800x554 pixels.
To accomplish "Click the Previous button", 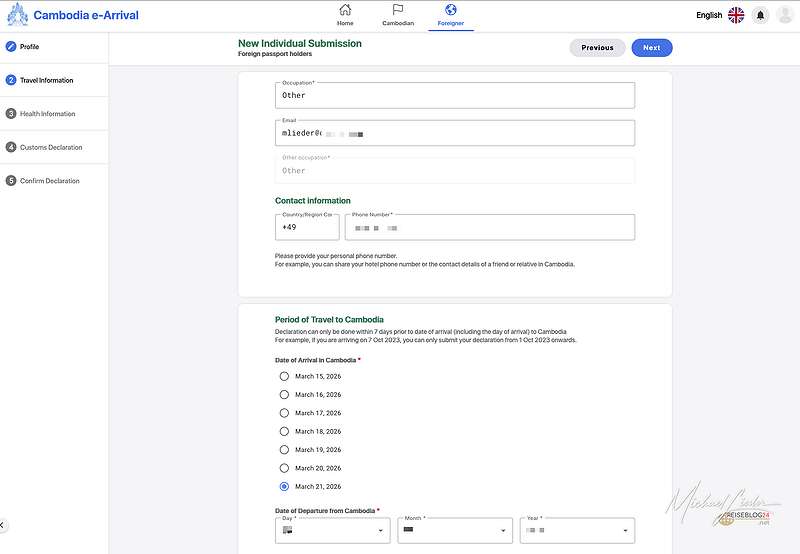I will click(597, 48).
